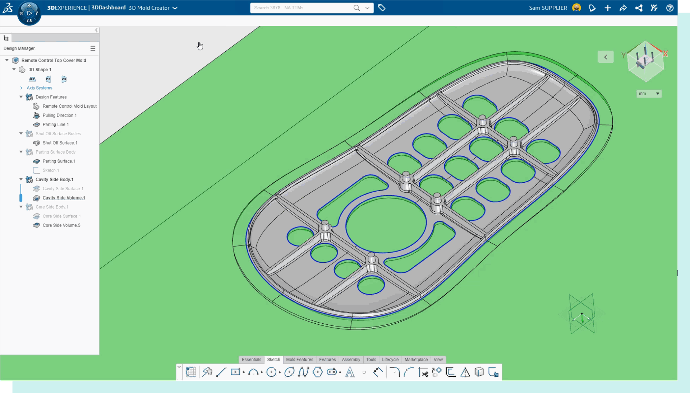Select the Circle sketch tool
Image resolution: width=690 pixels, height=394 pixels.
[272, 372]
